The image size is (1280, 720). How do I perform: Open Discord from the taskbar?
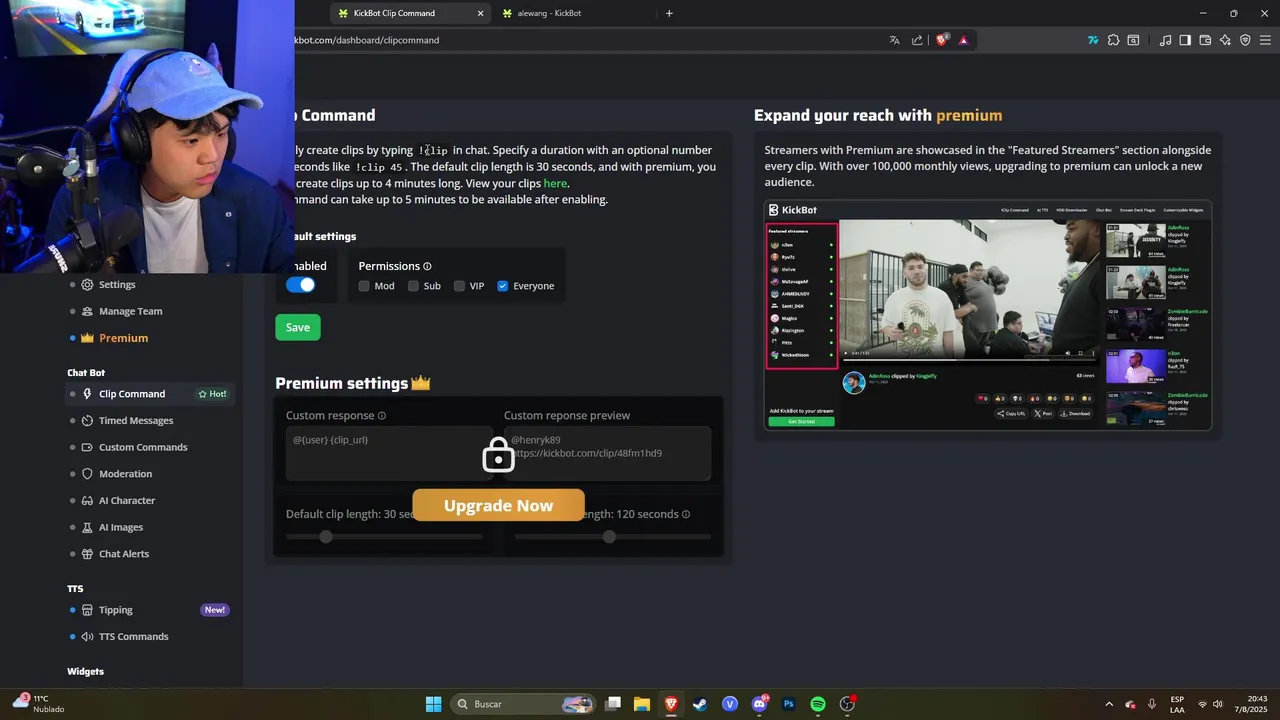(x=760, y=704)
